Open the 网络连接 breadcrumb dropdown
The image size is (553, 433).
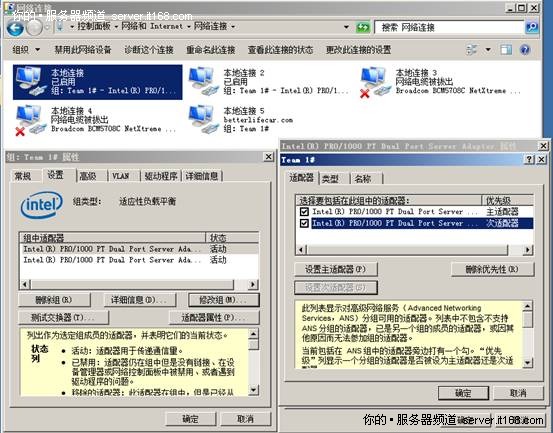click(x=233, y=26)
